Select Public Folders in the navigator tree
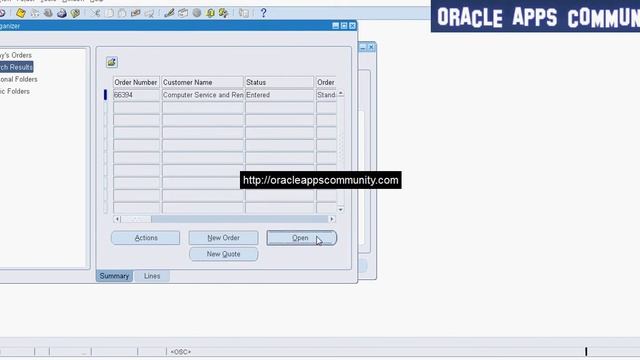 (15, 91)
